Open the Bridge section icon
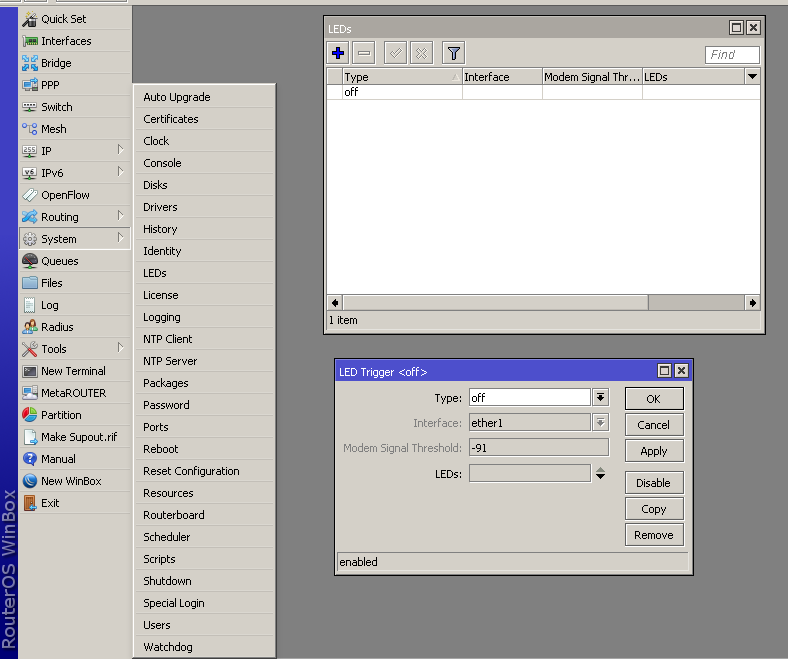The height and width of the screenshot is (659, 788). (x=30, y=63)
